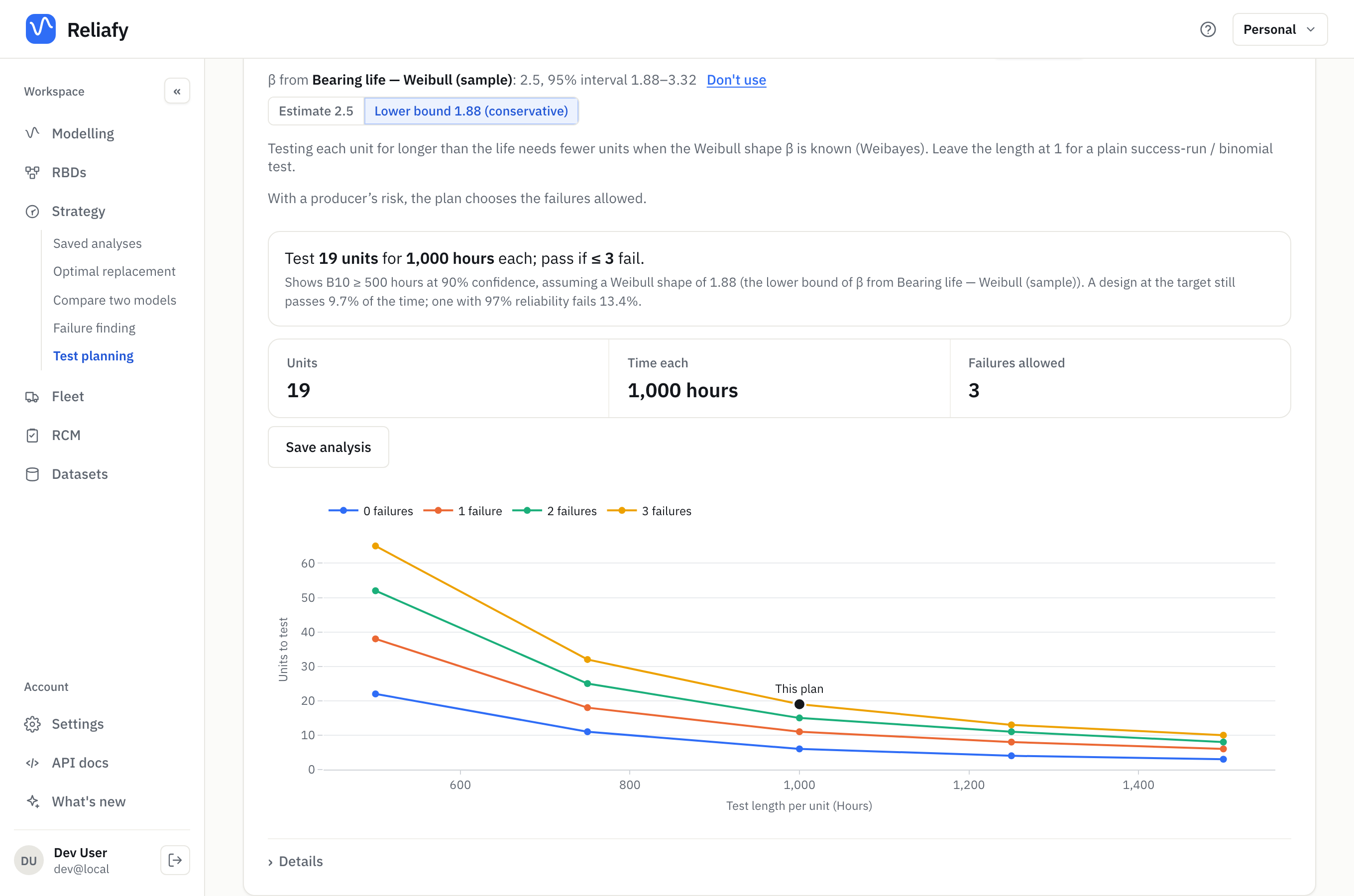Toggle 0 failures series in legend
The height and width of the screenshot is (896, 1354).
(371, 511)
